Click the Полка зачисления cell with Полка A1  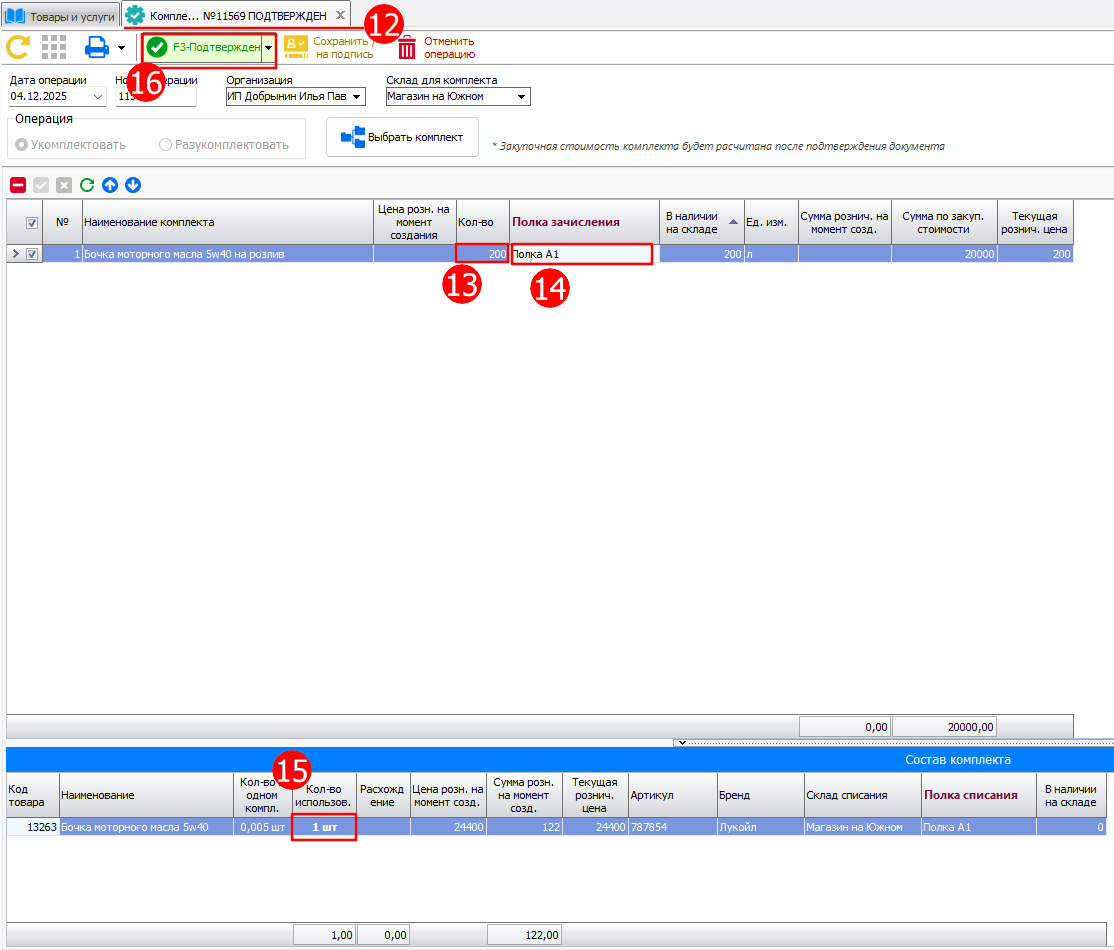[582, 254]
